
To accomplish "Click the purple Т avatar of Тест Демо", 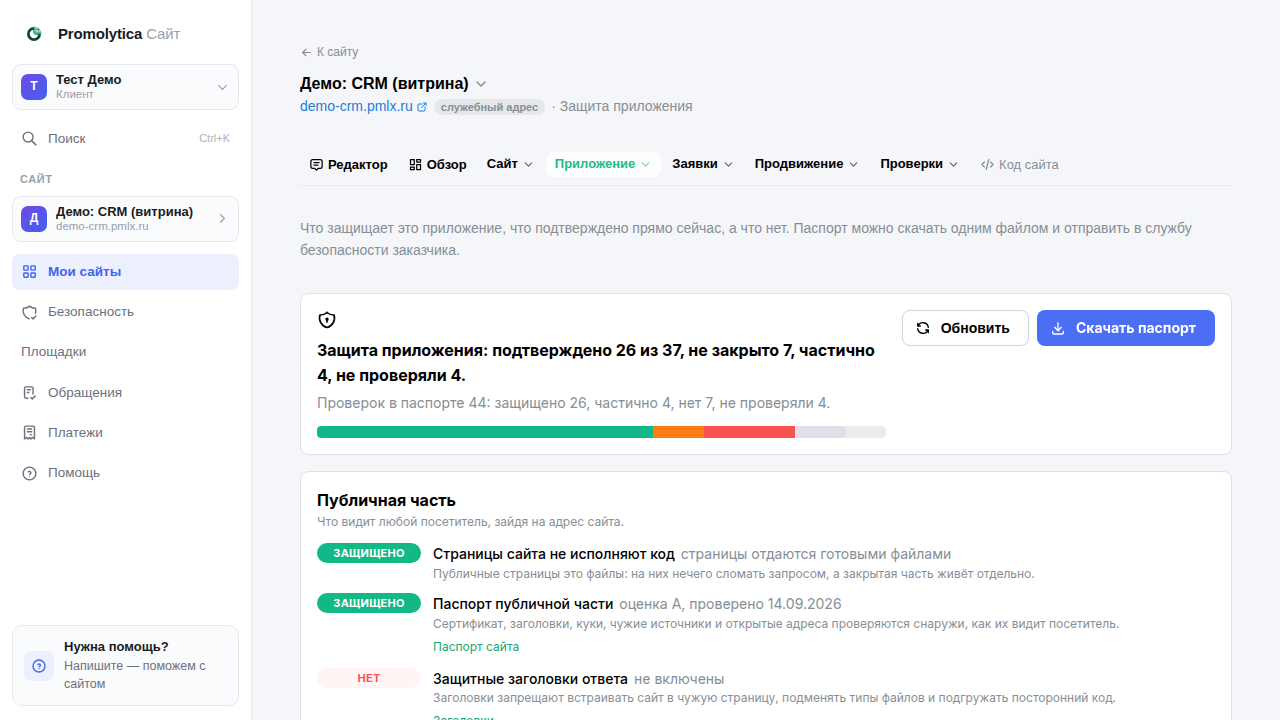I will tap(34, 87).
